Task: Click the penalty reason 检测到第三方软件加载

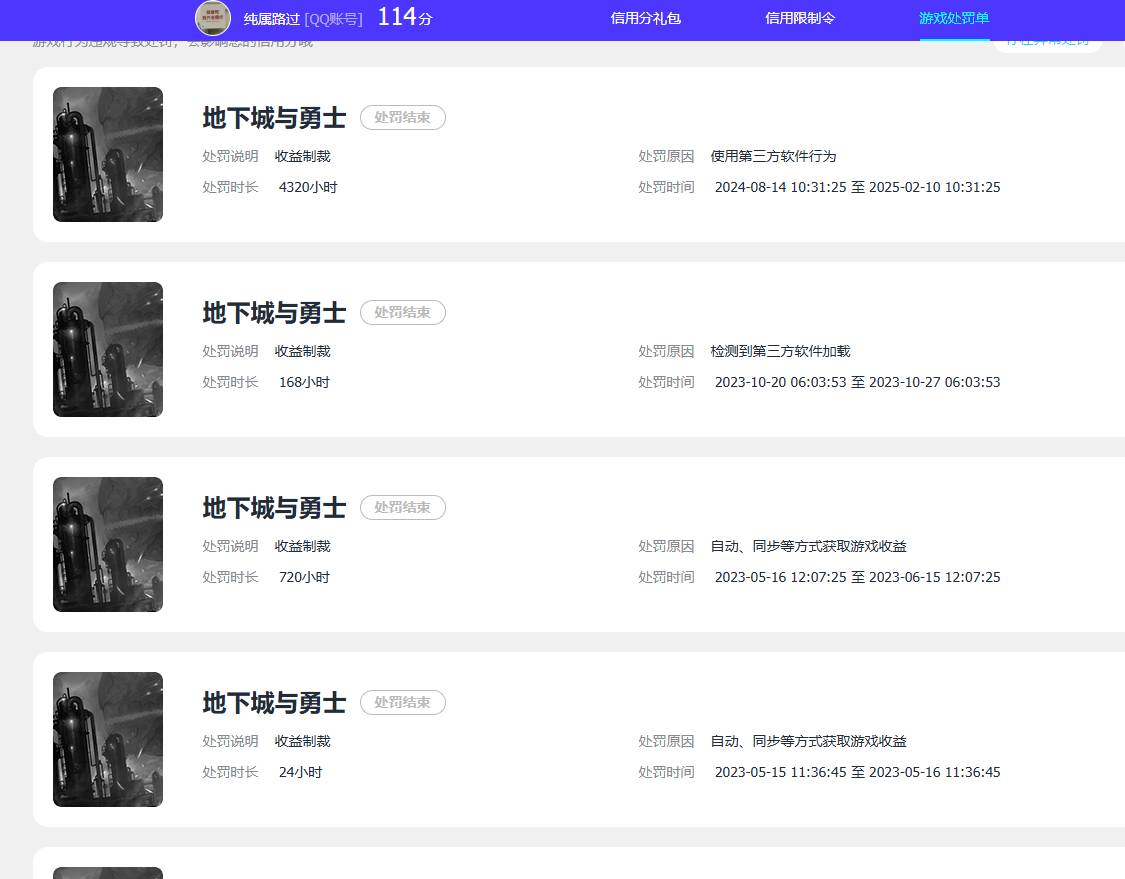Action: pos(780,351)
